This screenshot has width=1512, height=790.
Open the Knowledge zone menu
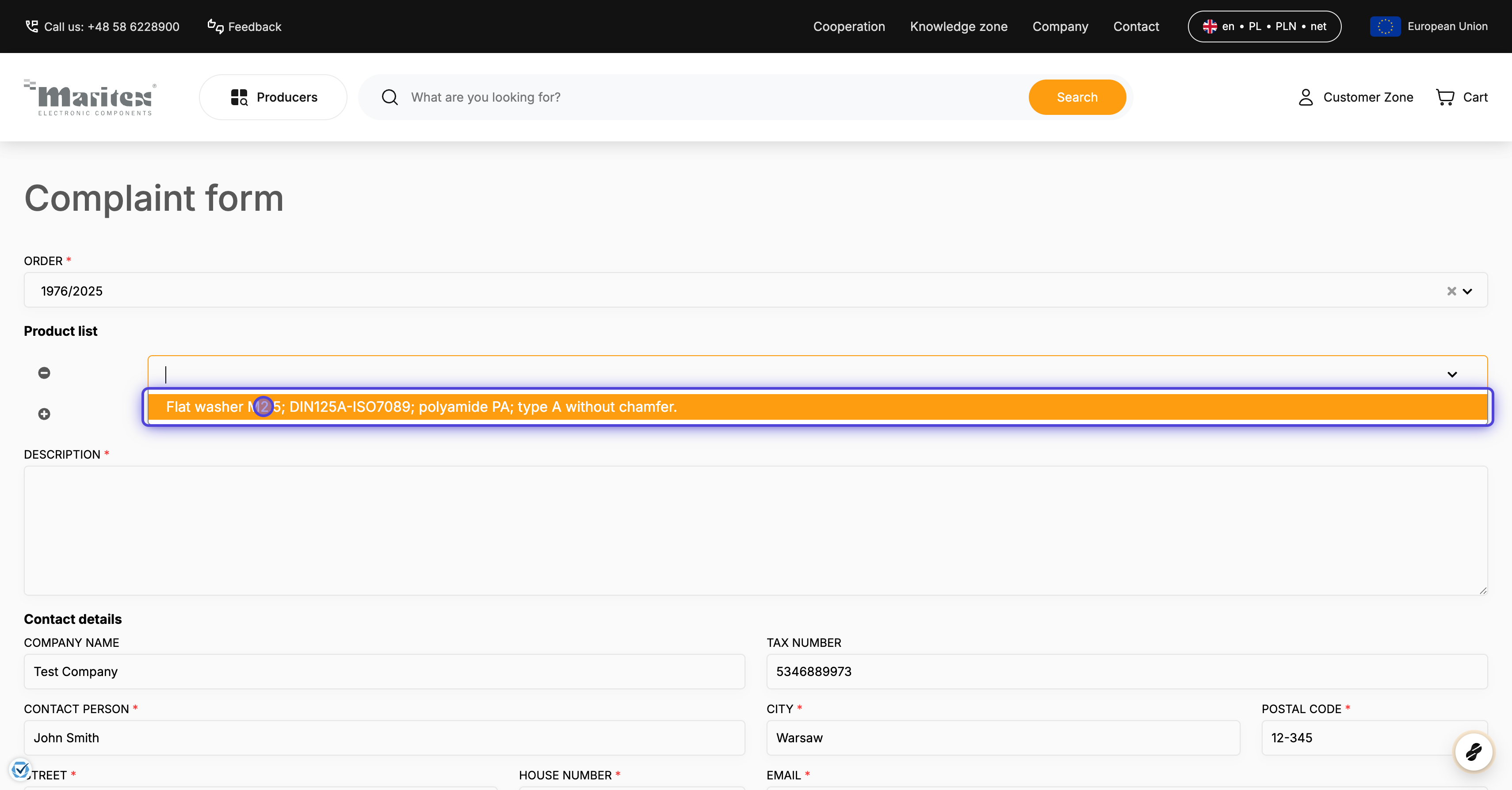958,27
